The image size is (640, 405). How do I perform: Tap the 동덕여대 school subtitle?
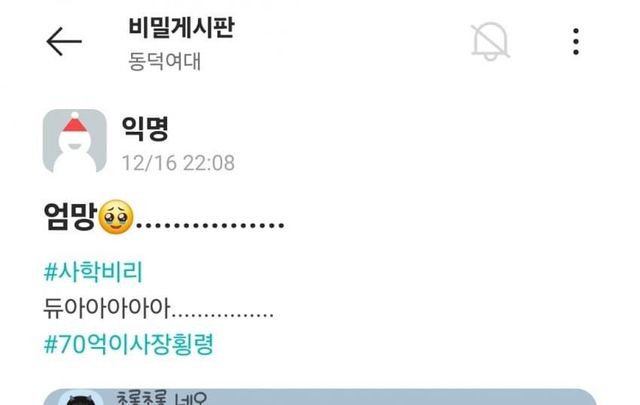point(164,62)
